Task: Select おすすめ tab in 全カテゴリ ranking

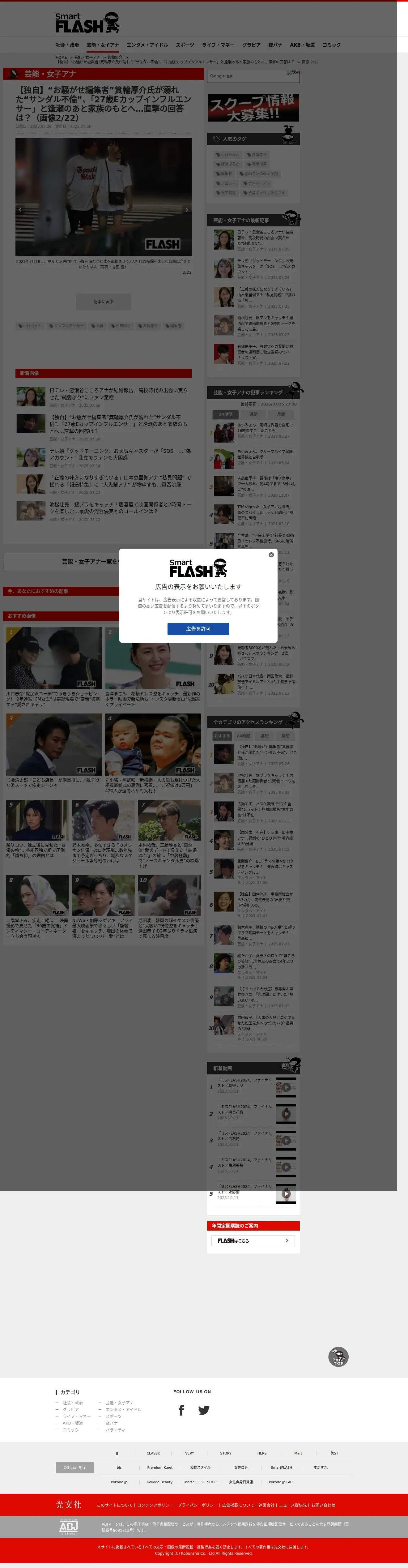Action: coord(223,736)
